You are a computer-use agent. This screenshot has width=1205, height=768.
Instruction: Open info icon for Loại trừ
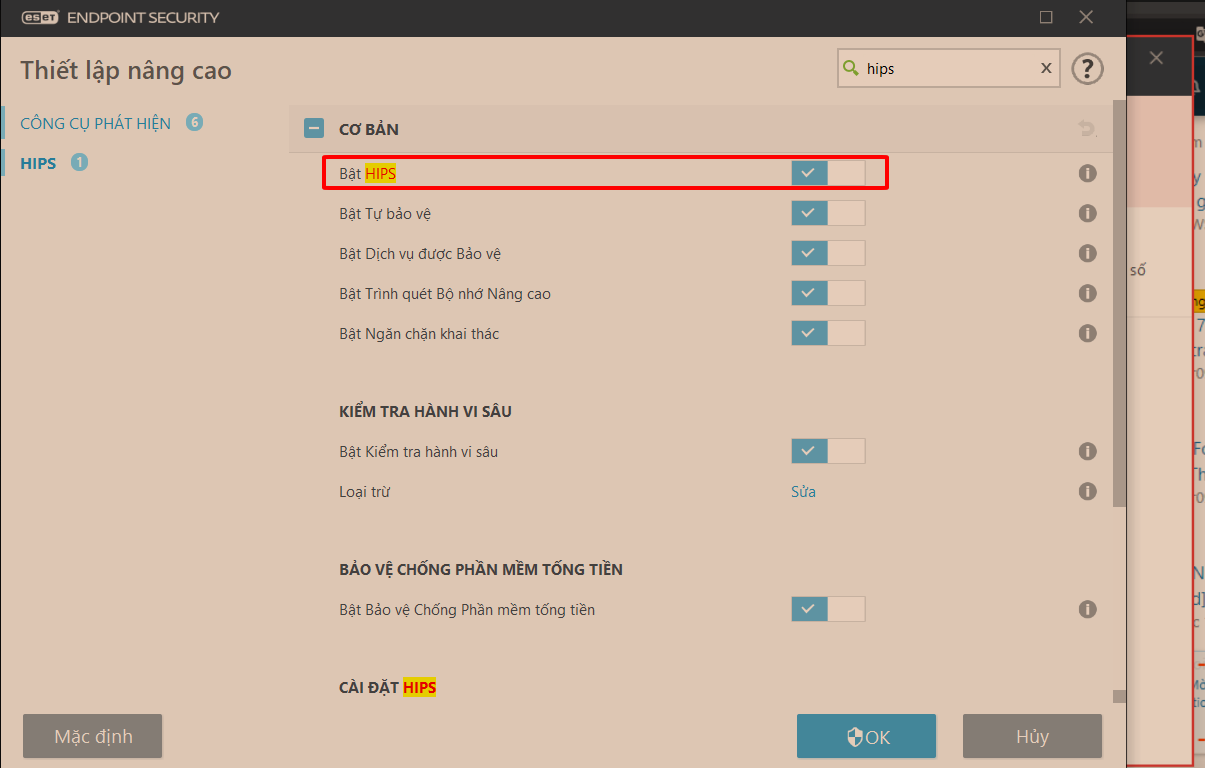point(1088,491)
